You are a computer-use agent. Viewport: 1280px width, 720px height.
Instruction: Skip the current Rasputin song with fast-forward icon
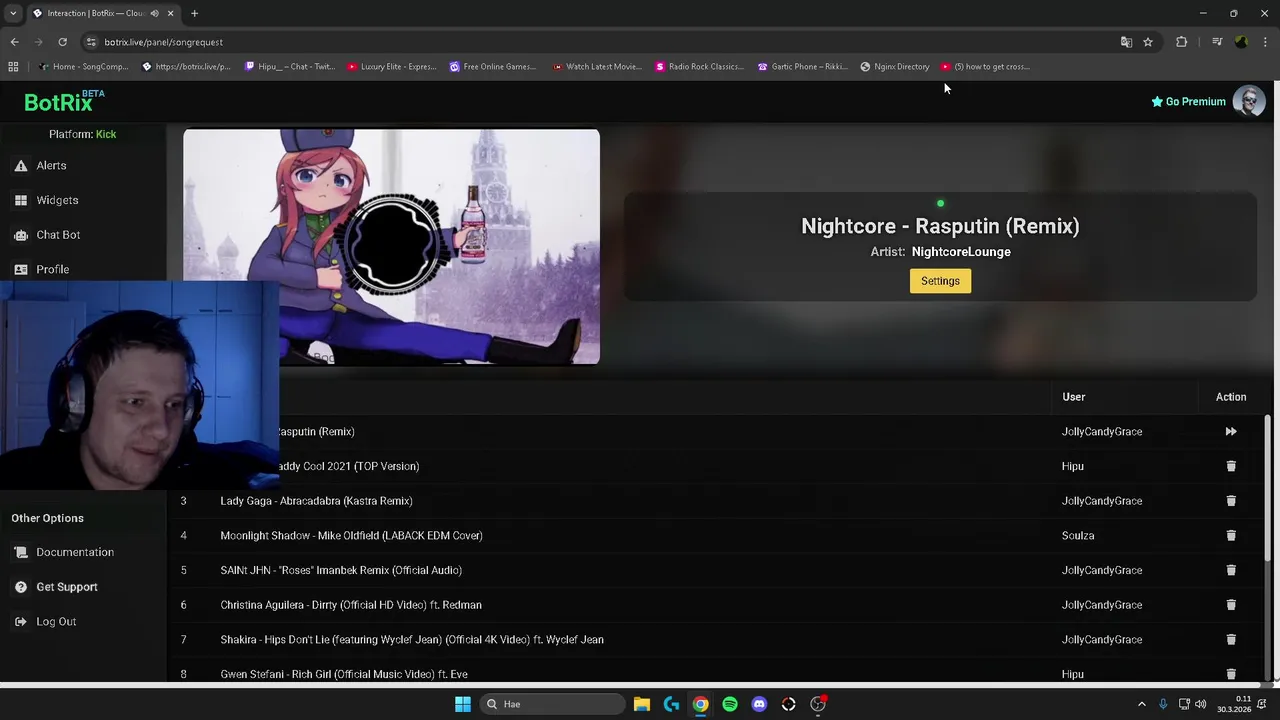pyautogui.click(x=1231, y=432)
